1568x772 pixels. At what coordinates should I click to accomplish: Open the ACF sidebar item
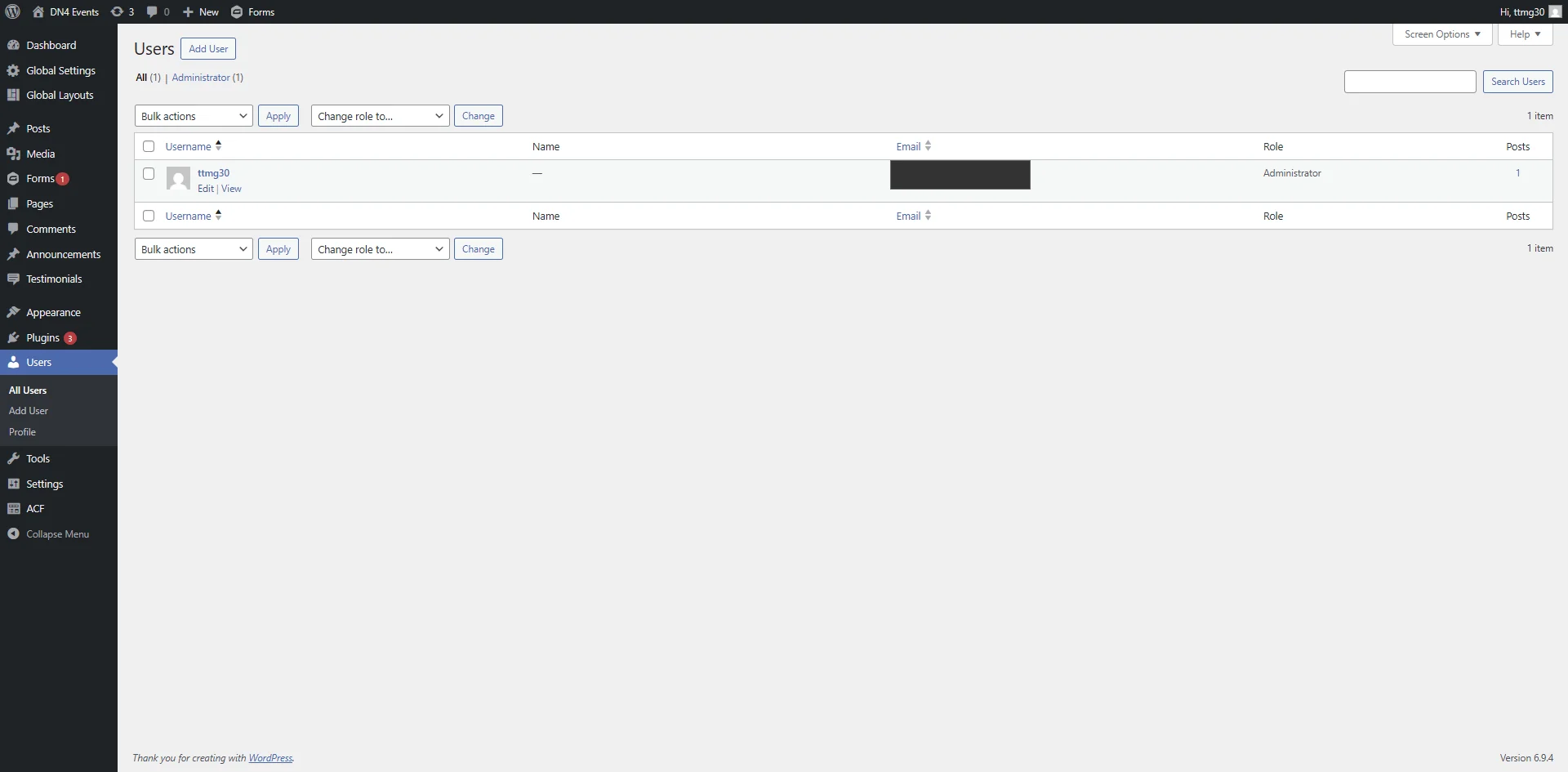tap(34, 508)
